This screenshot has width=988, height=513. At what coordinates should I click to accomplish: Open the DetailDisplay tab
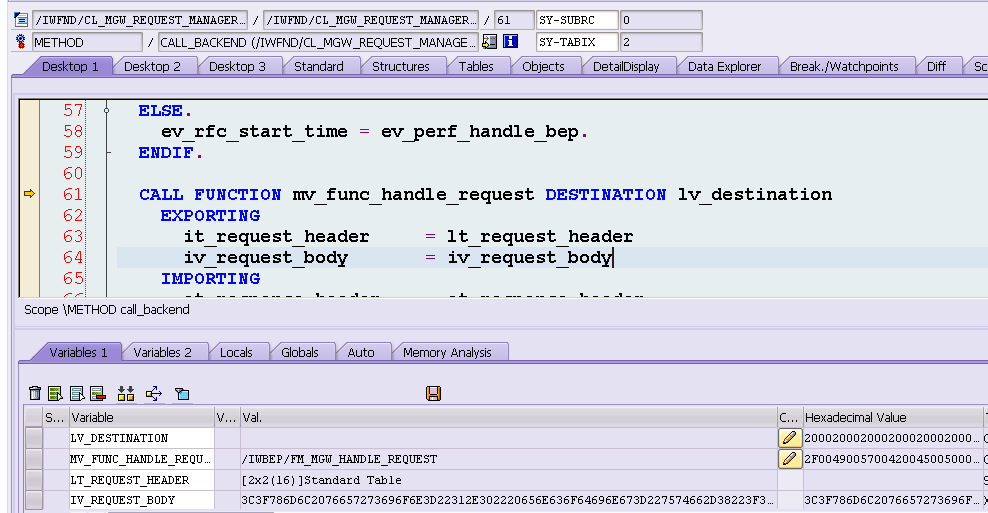click(626, 66)
